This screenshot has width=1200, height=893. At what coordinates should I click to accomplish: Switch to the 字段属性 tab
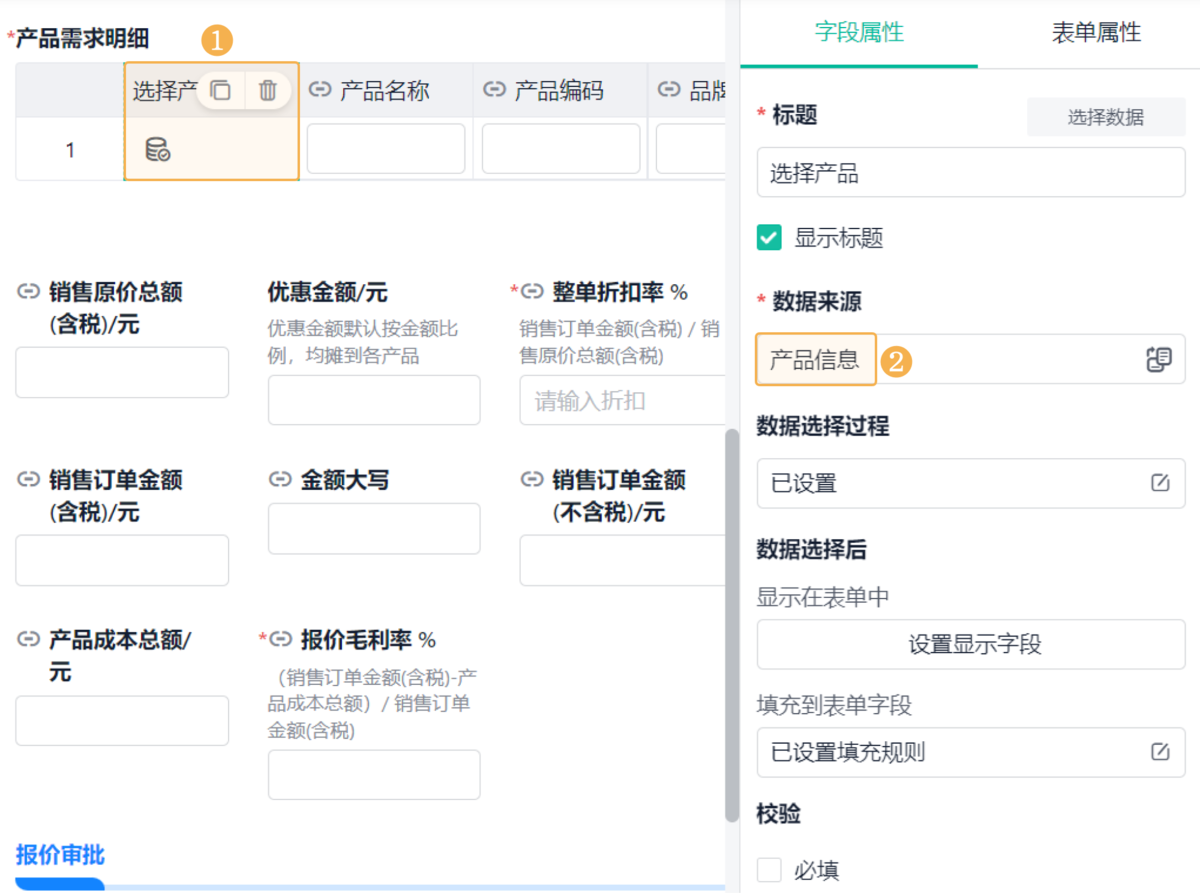[x=859, y=33]
